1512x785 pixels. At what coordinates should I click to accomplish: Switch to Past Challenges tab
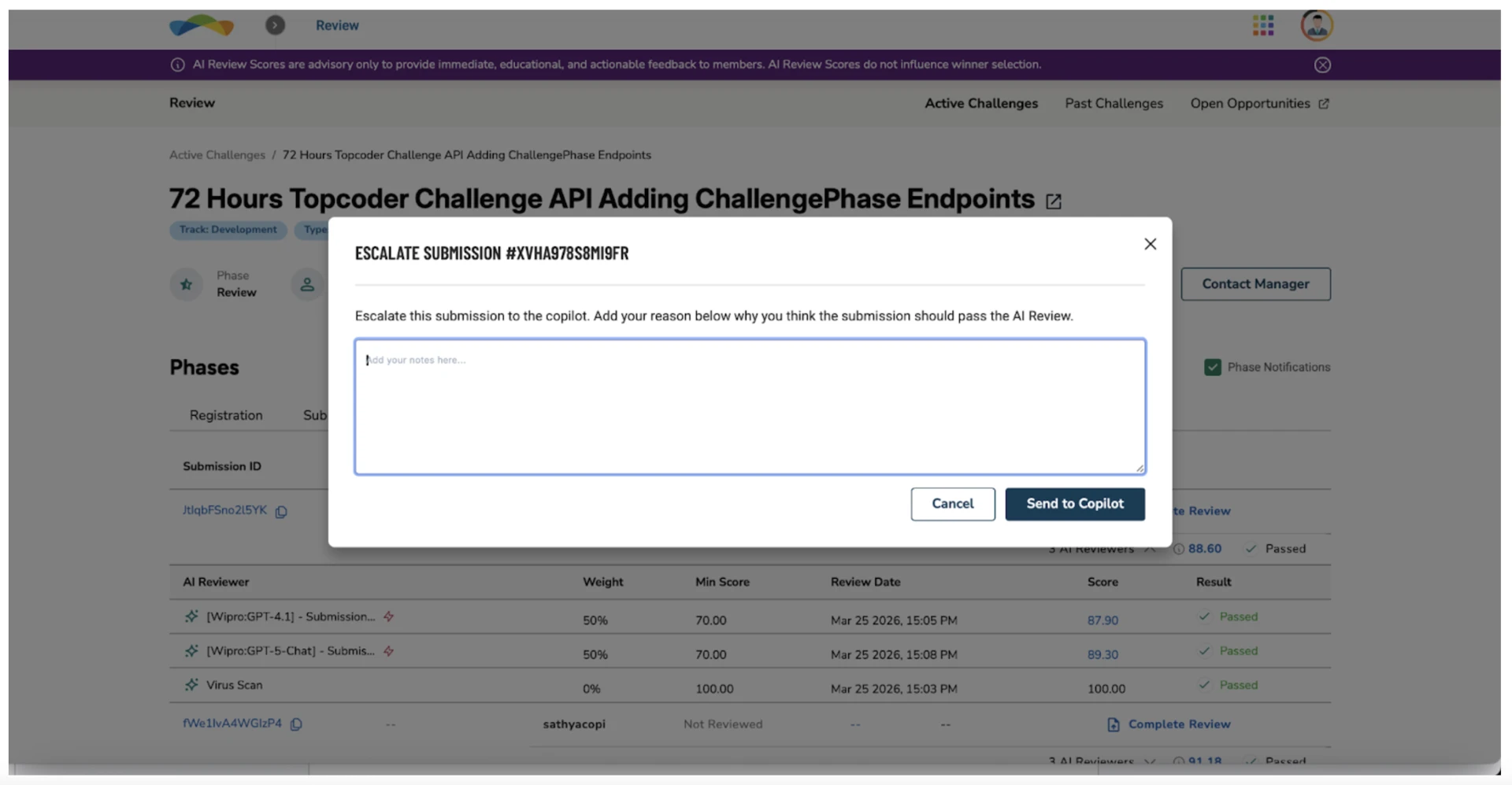(1114, 103)
